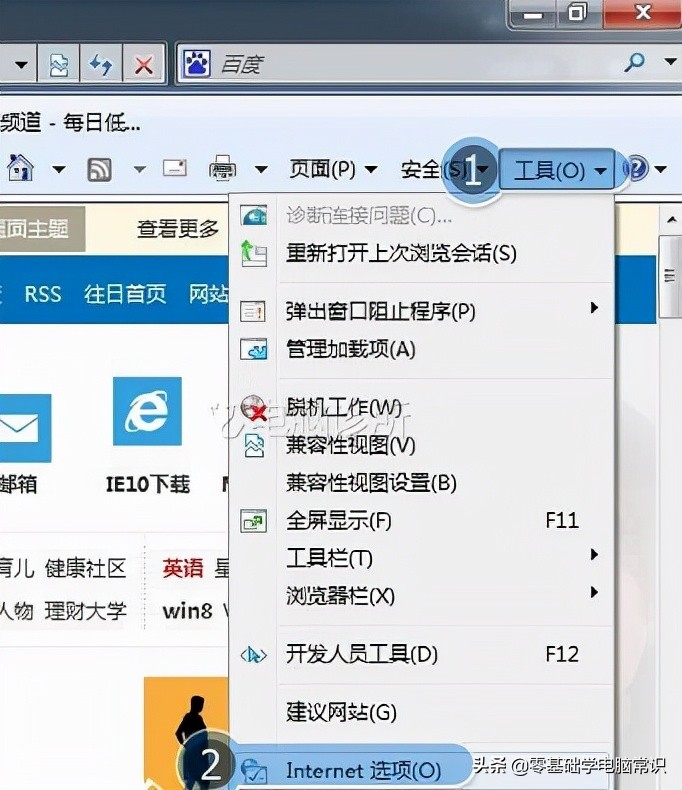682x790 pixels.
Task: Open 弹出窗口阻止程序(P) submenu
Action: click(421, 311)
